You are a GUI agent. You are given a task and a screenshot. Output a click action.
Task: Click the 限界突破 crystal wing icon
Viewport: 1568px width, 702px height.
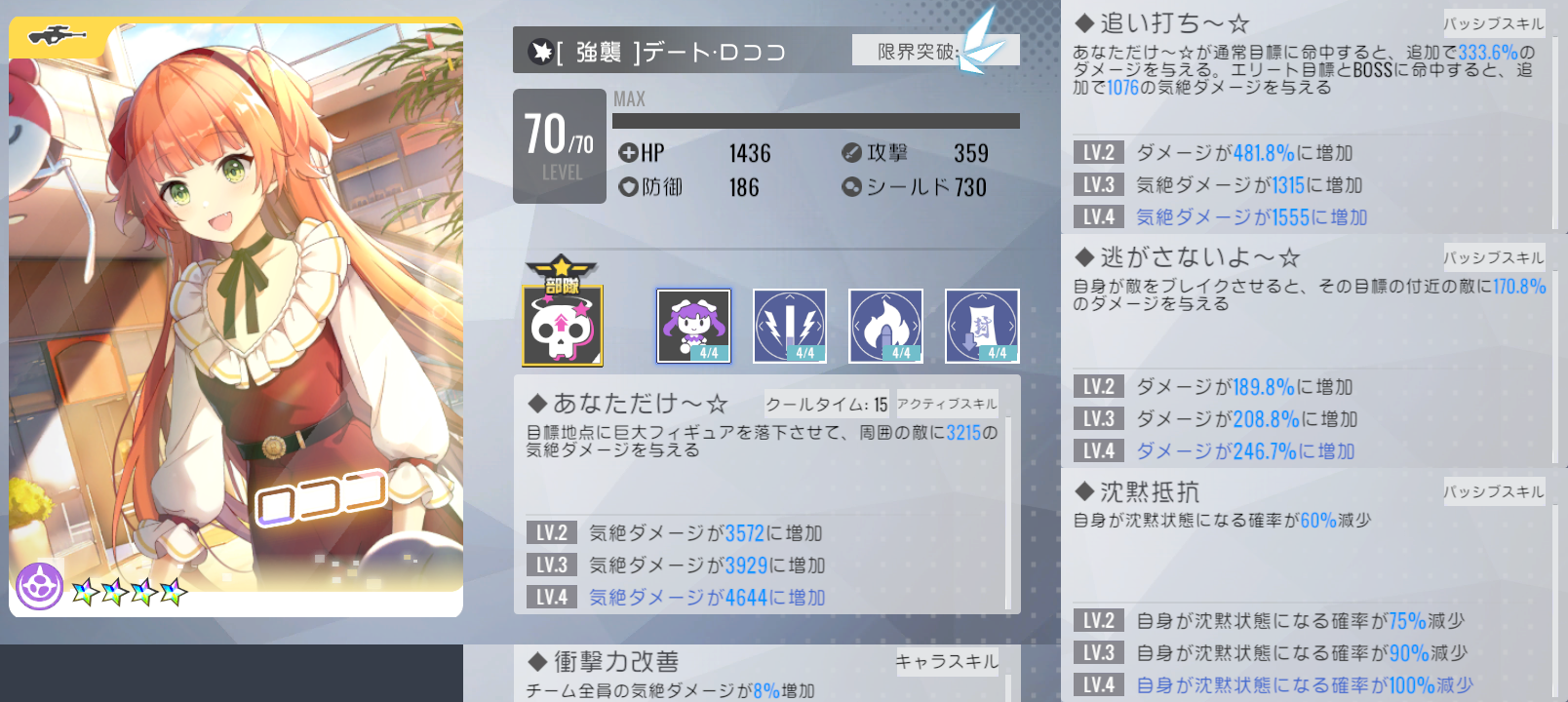(x=981, y=42)
